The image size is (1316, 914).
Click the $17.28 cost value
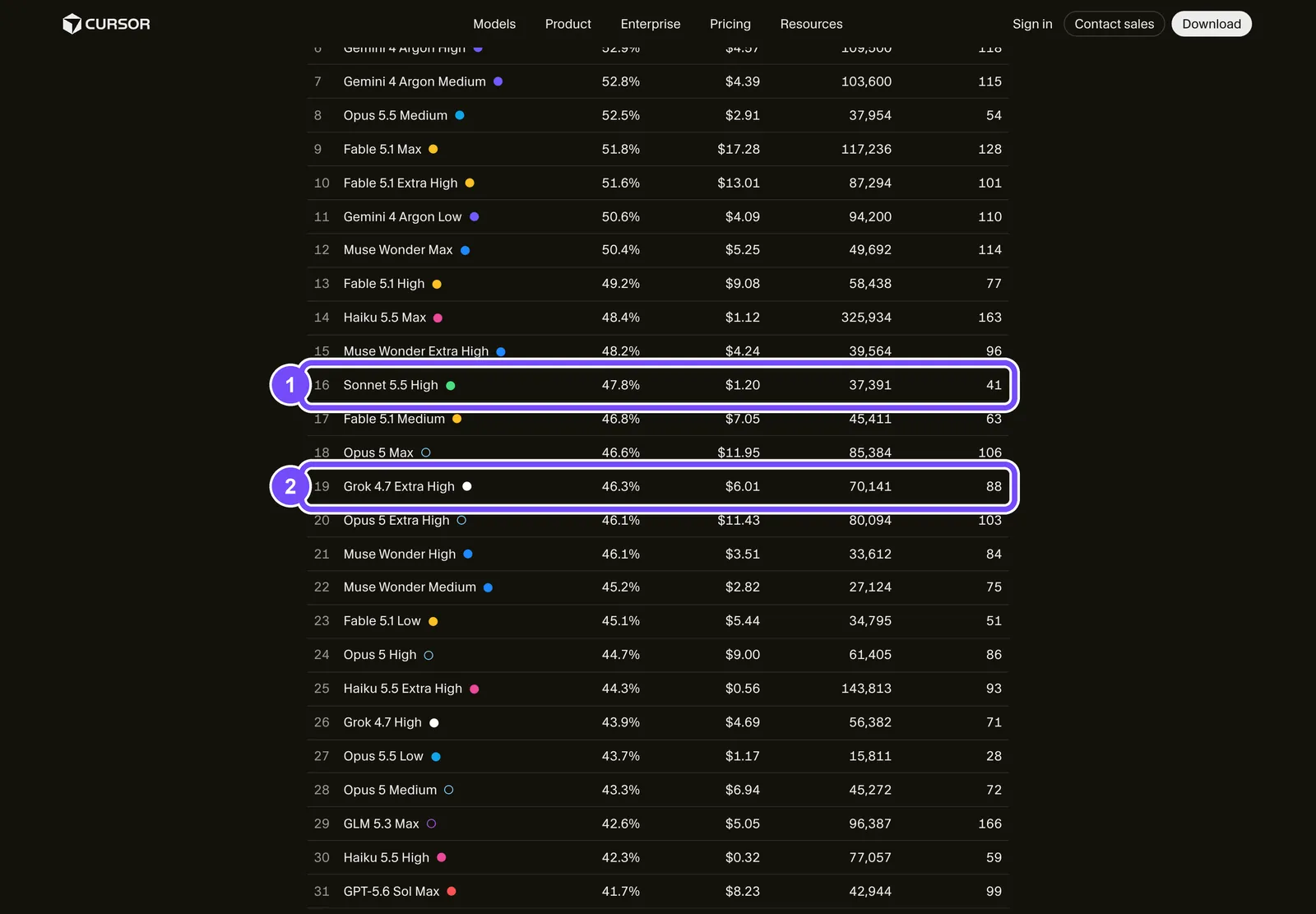tap(739, 149)
